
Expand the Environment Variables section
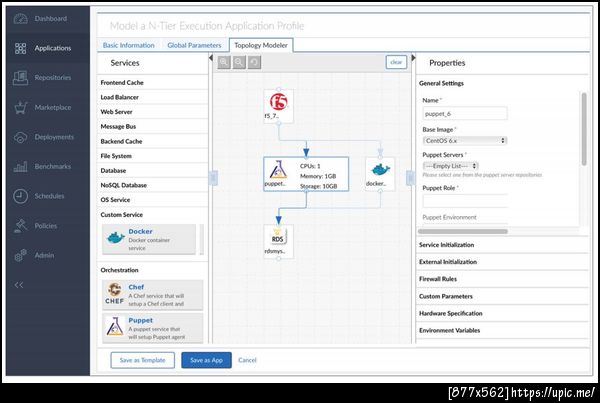click(x=502, y=330)
